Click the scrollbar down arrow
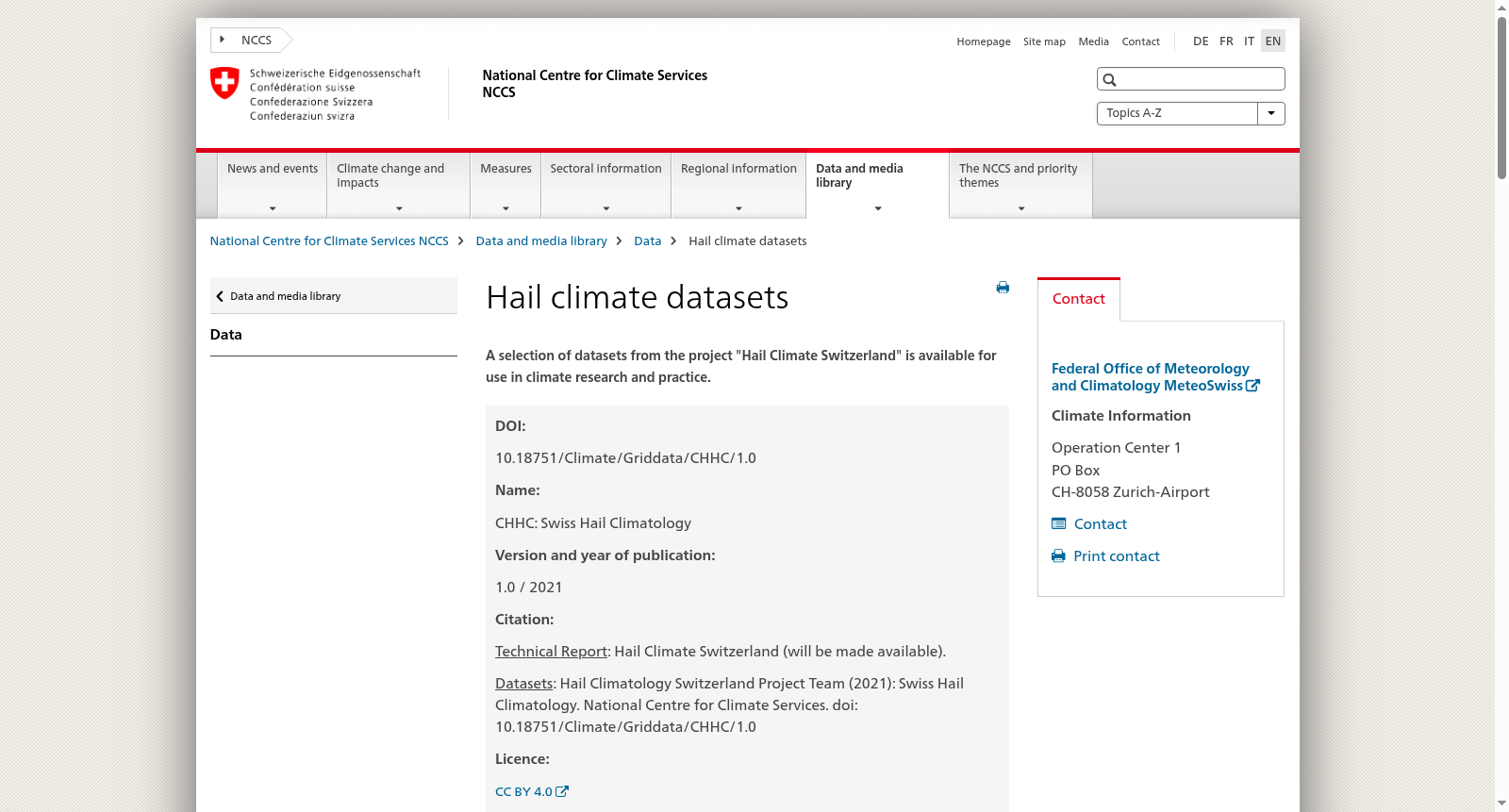 click(1501, 804)
